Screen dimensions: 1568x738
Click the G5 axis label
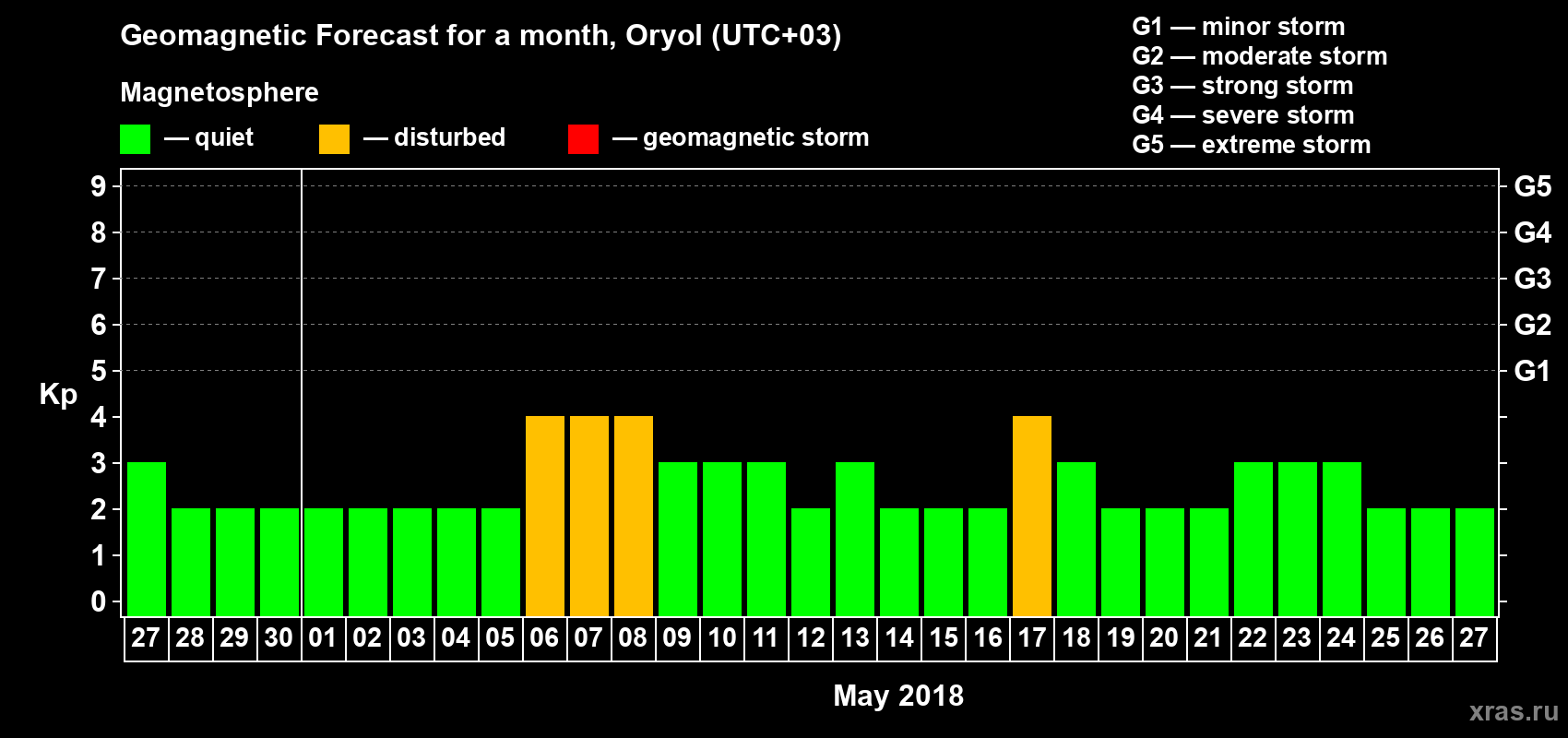(x=1533, y=186)
